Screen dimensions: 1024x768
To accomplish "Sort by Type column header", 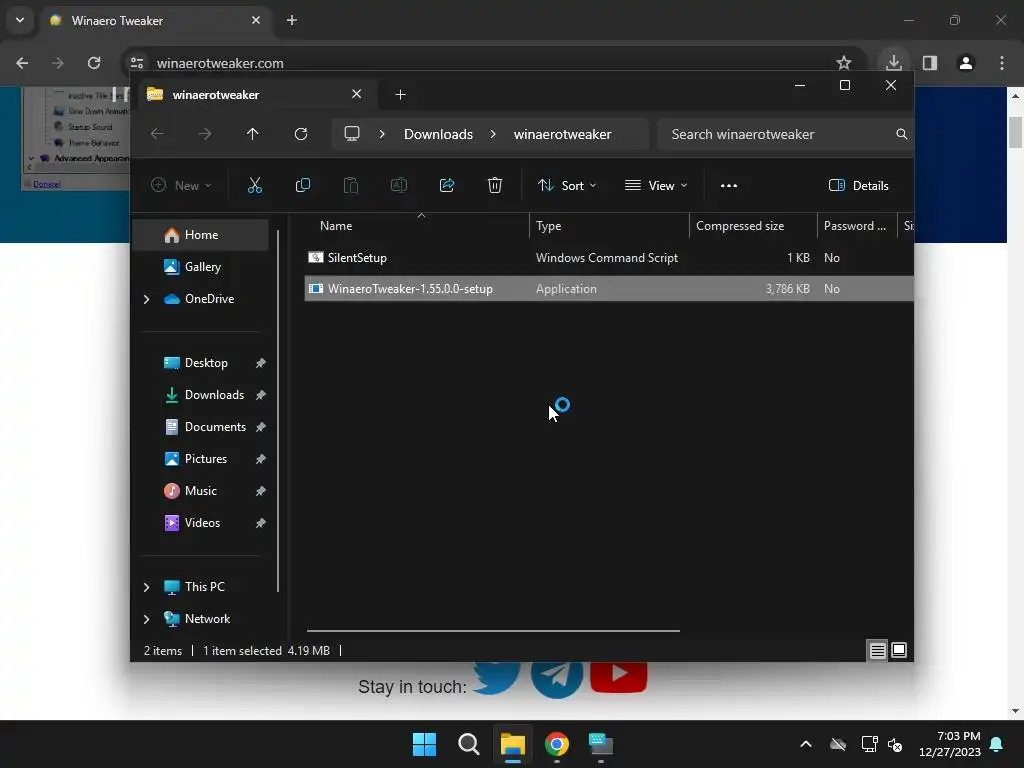I will coord(609,226).
